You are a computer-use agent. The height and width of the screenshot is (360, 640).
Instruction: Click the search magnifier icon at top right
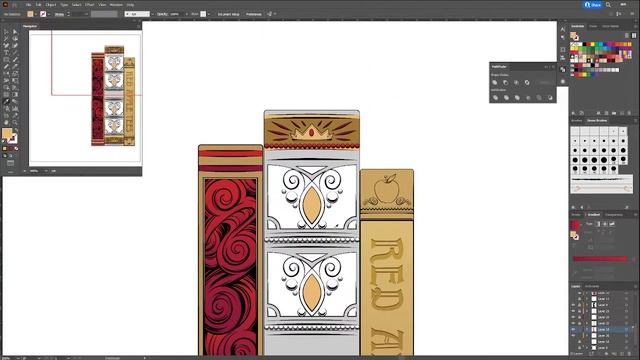coord(609,5)
